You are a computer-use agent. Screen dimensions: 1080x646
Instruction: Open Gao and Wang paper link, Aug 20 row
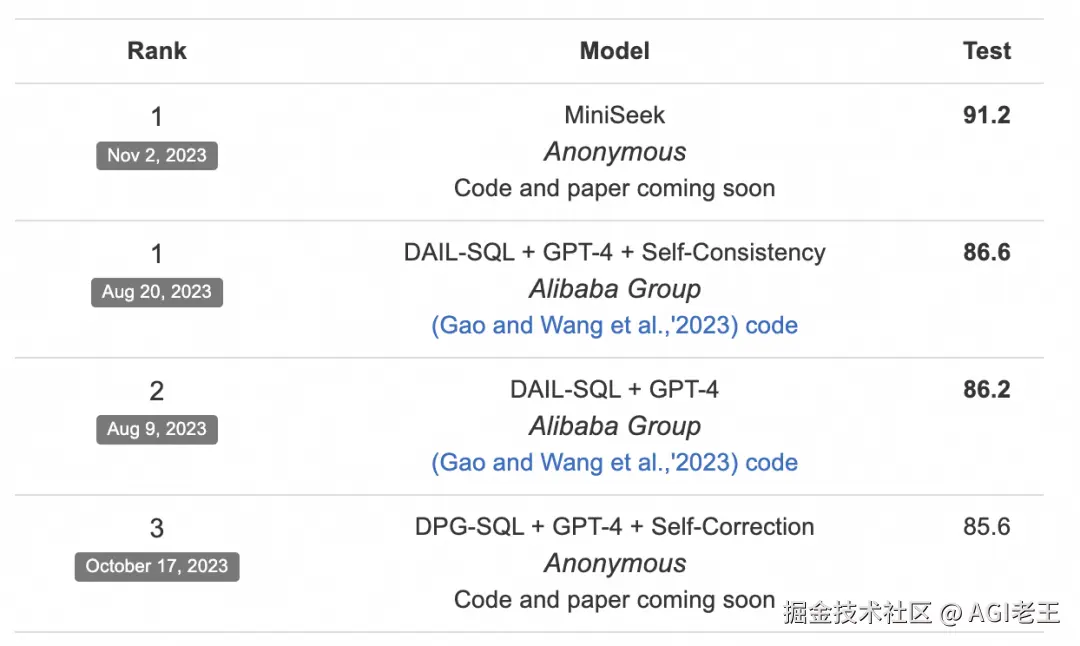[585, 325]
